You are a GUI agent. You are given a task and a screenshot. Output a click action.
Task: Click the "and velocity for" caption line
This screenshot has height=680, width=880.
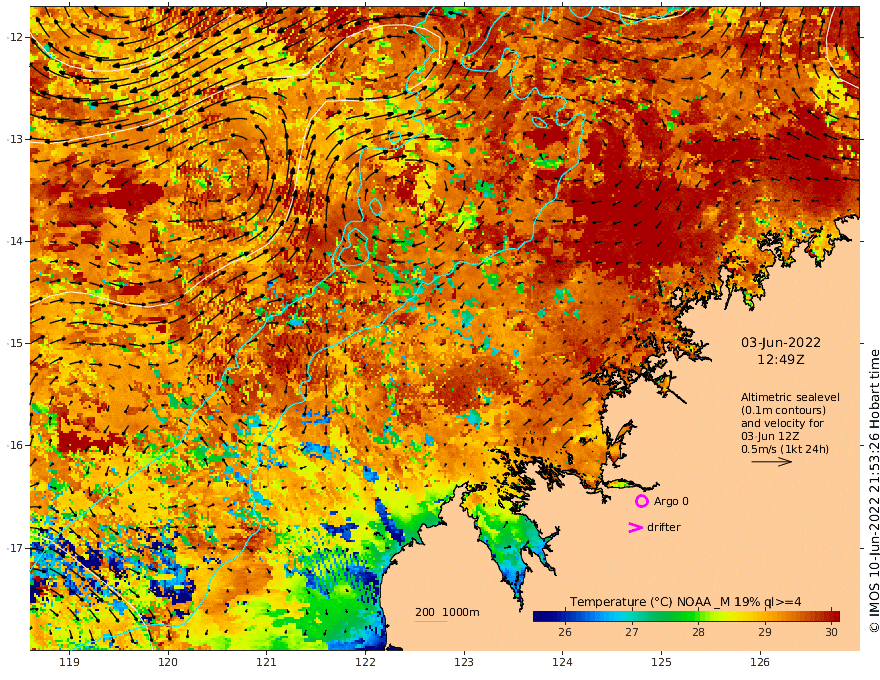point(782,423)
